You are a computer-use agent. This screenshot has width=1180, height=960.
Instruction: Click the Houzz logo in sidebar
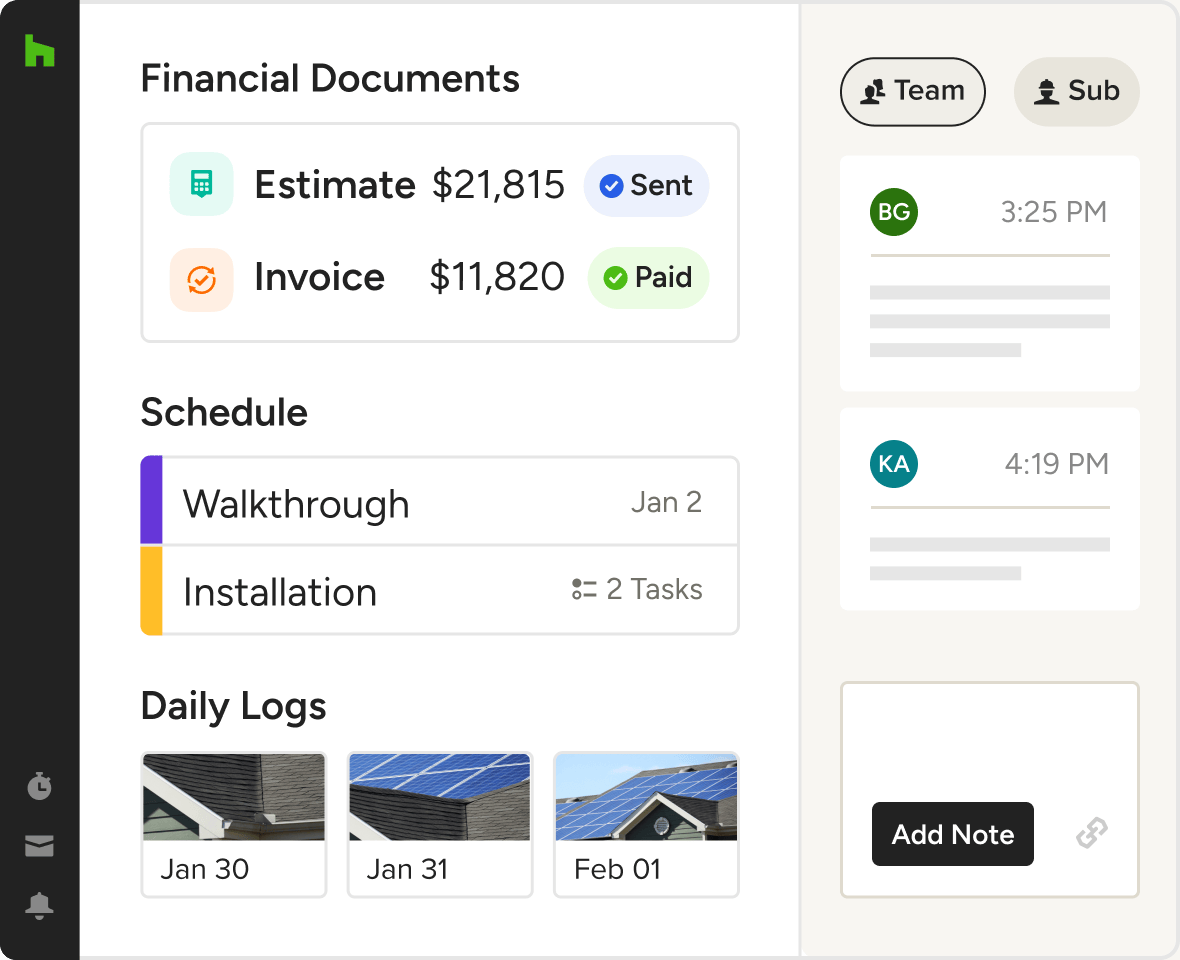tap(39, 50)
